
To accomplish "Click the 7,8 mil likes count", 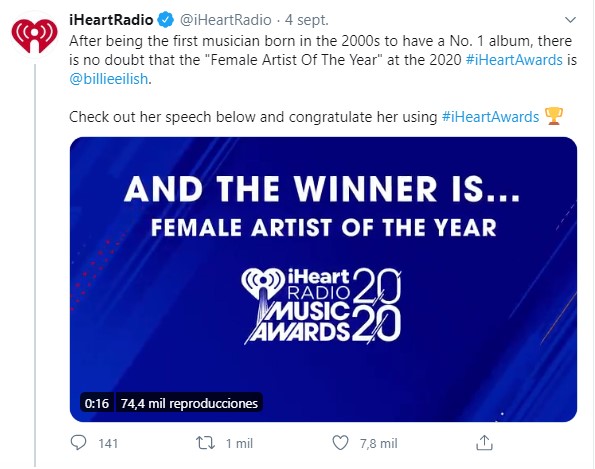I will pos(378,443).
